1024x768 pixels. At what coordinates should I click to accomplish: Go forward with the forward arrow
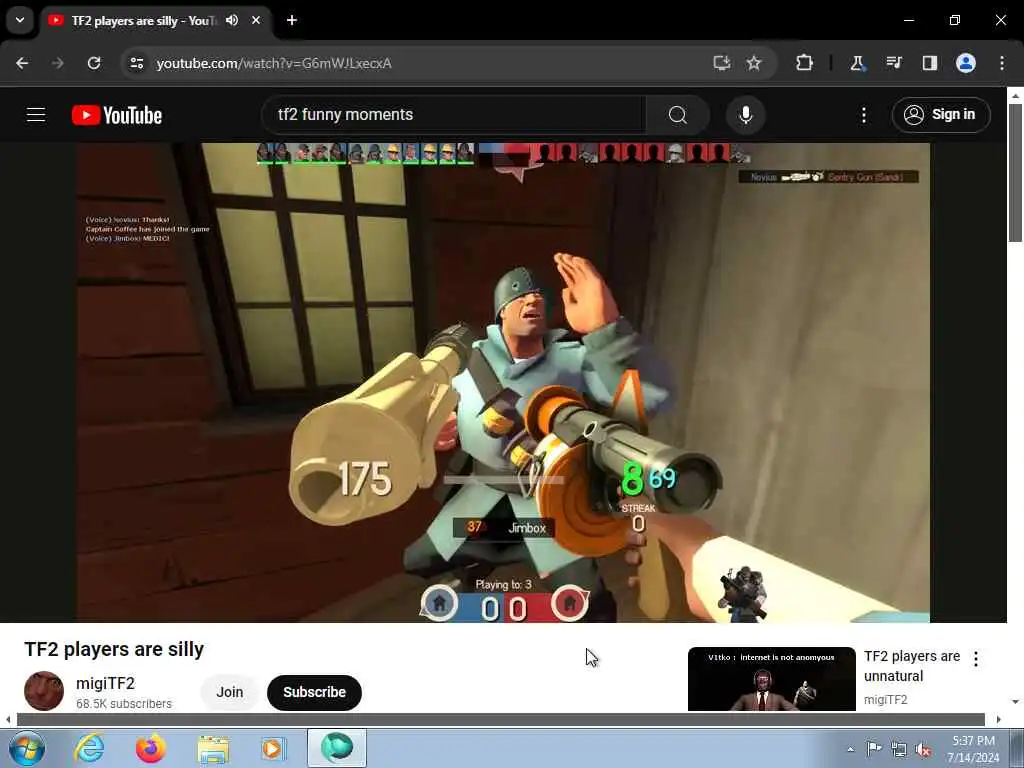click(x=58, y=63)
